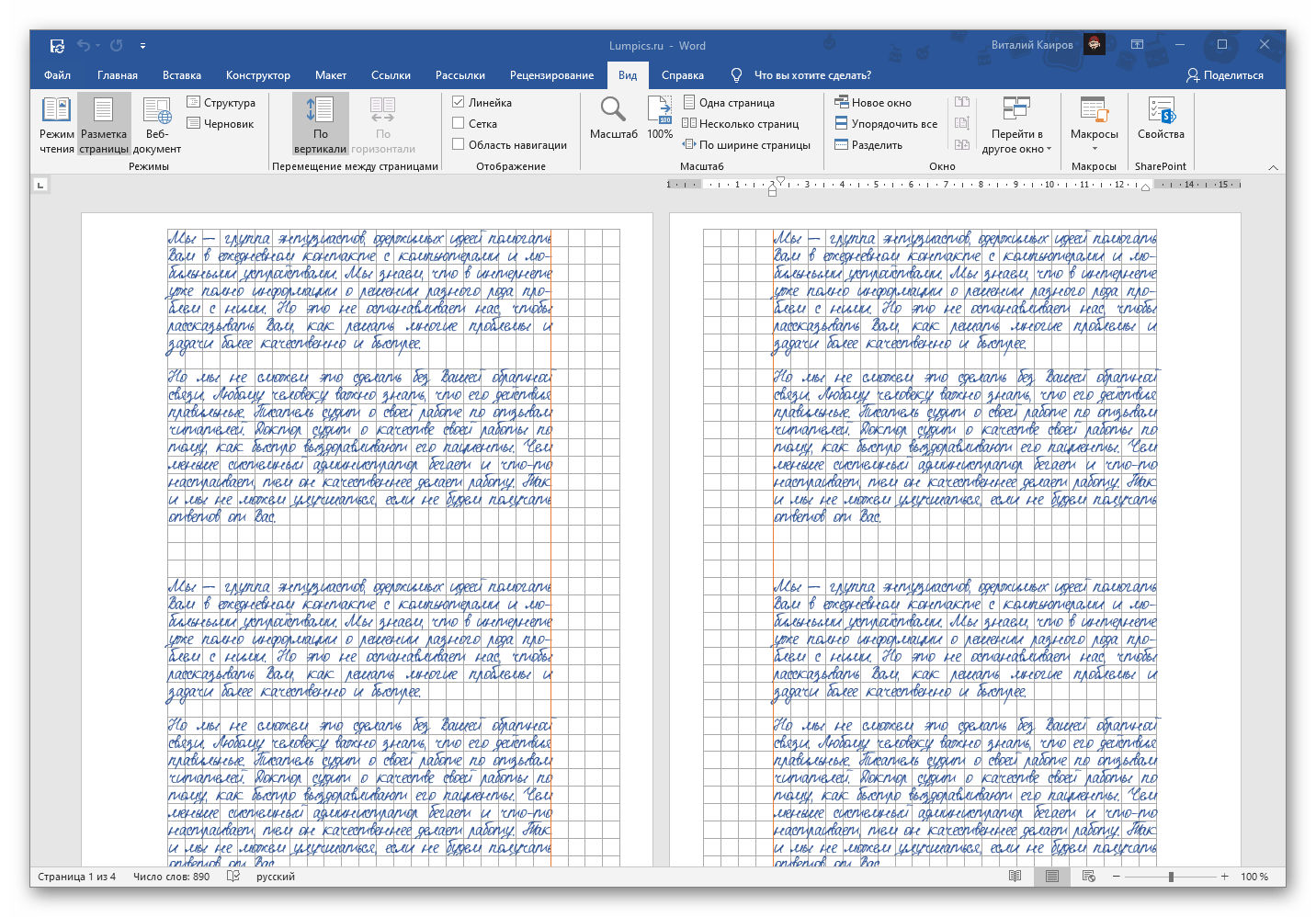Switch to Режим чтения view
This screenshot has width=1316, height=917.
point(57,124)
